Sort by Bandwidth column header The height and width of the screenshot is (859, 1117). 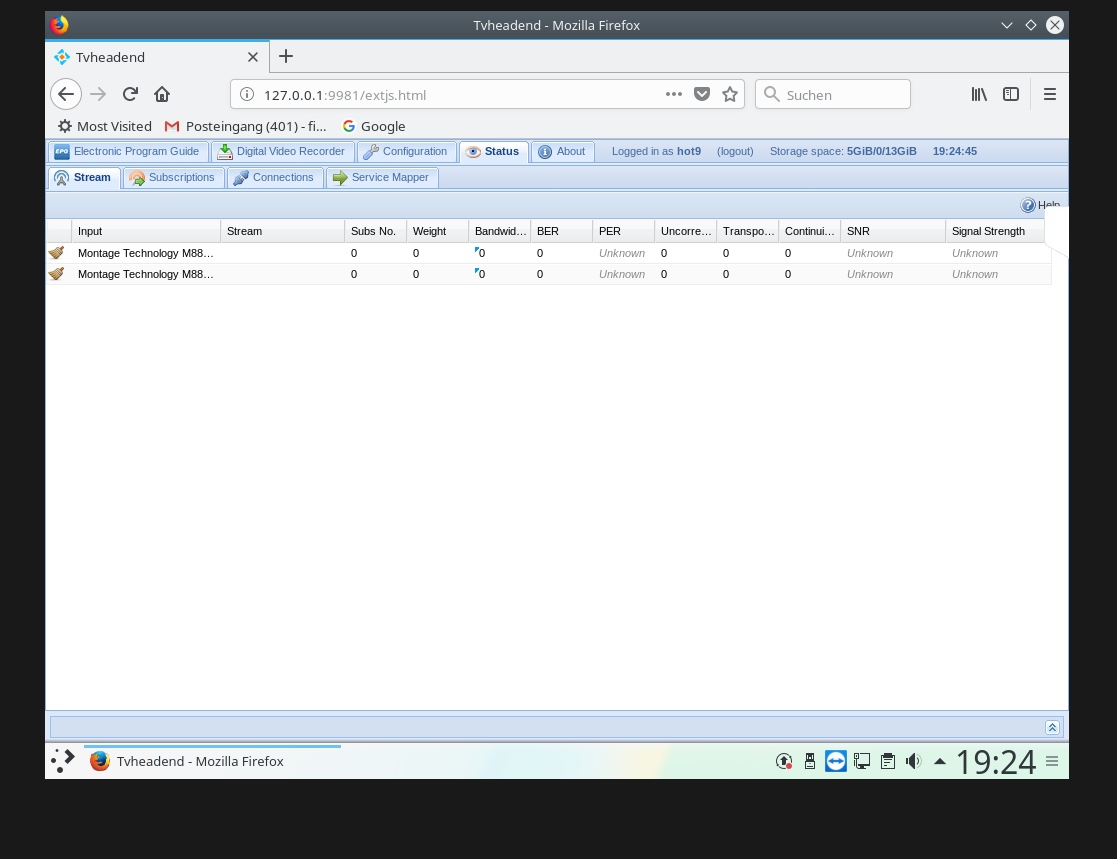[499, 231]
